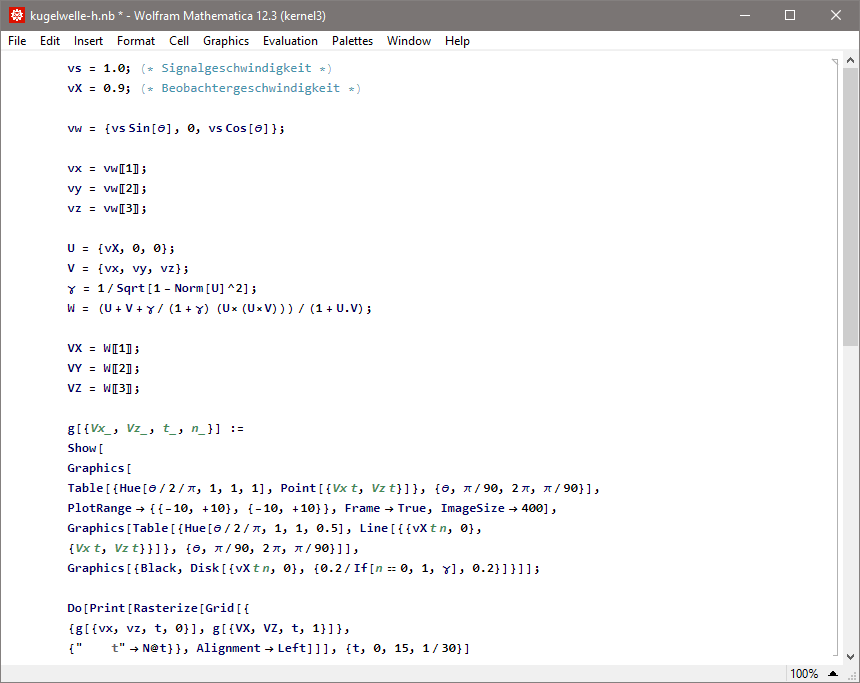Image resolution: width=860 pixels, height=683 pixels.
Task: Open the Format menu
Action: [136, 41]
